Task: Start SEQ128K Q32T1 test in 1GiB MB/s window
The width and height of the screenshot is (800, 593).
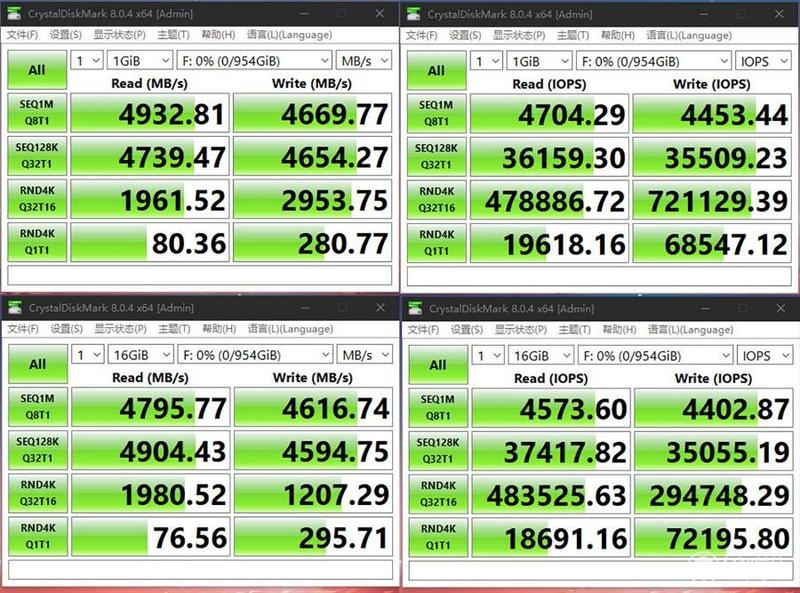Action: pyautogui.click(x=37, y=156)
